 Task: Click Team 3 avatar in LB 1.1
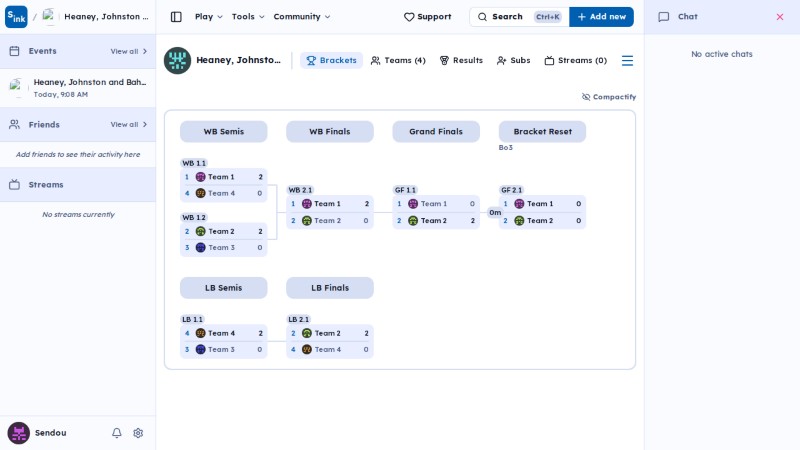coord(201,349)
